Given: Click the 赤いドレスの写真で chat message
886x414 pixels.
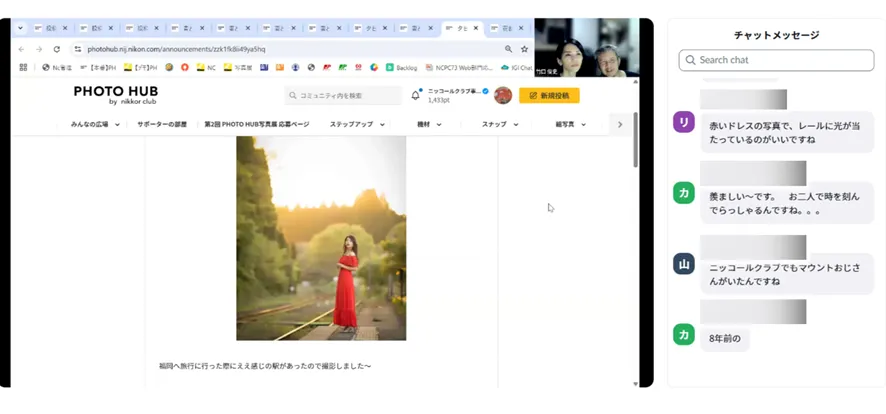Looking at the screenshot, I should [x=787, y=133].
